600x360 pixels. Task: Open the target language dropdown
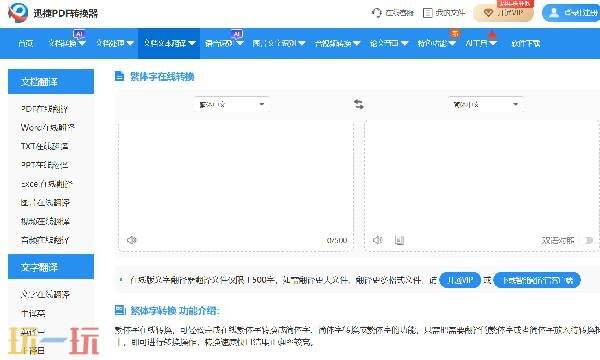tap(485, 104)
